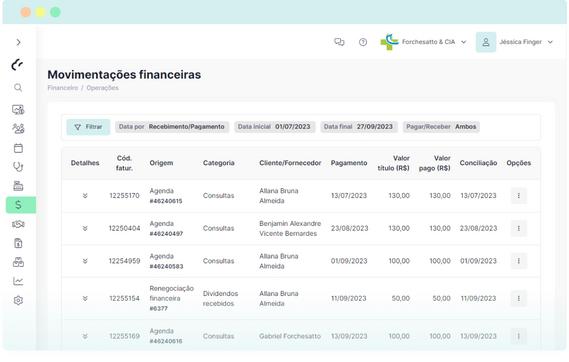Expand details for row 12255154
This screenshot has height=362, width=569.
point(85,299)
